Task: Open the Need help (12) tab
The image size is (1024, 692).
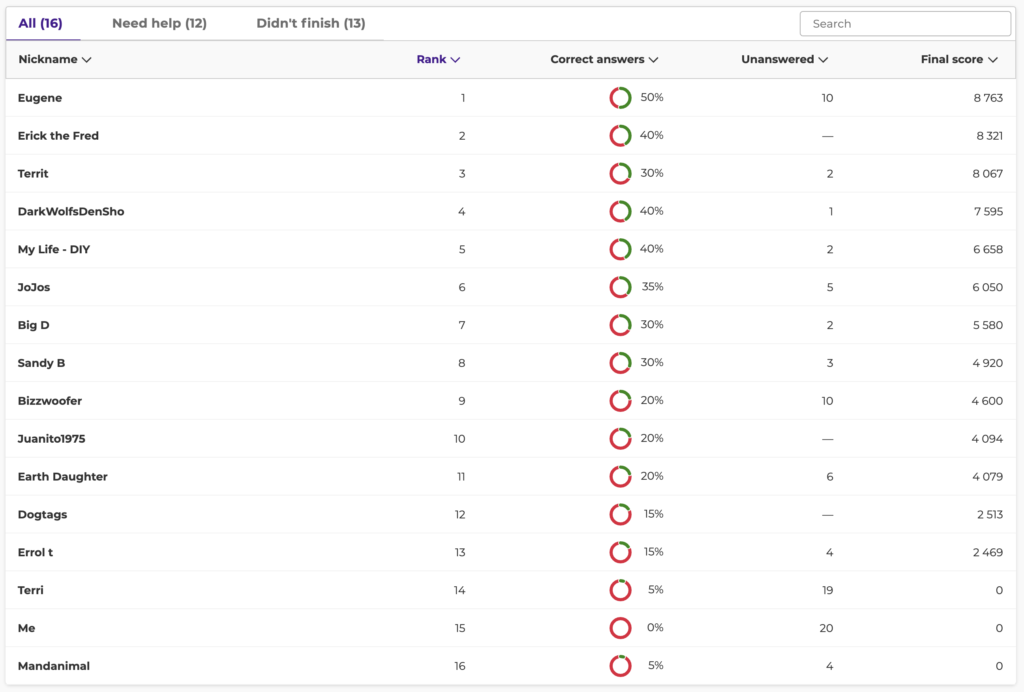Action: point(159,23)
